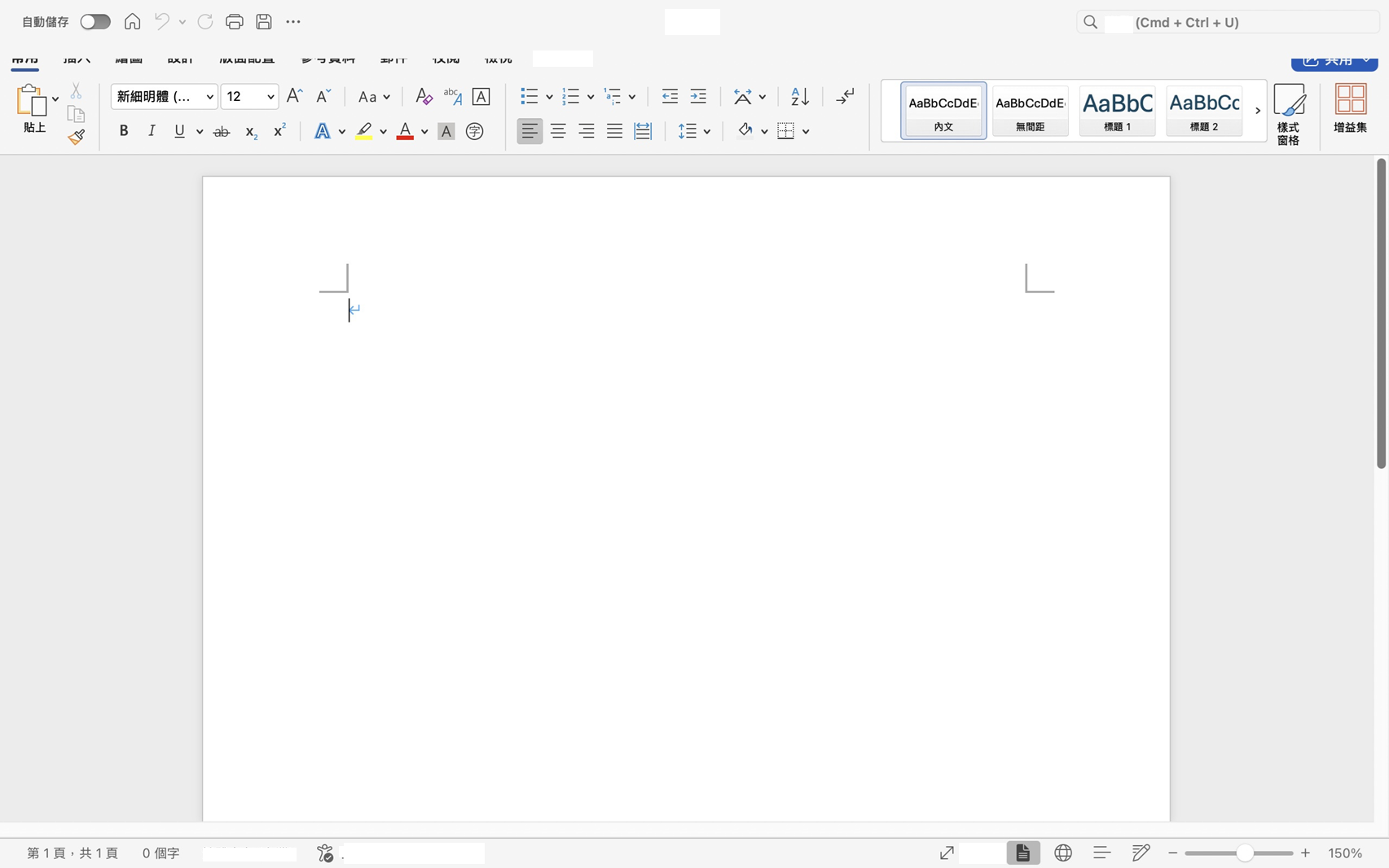Screen dimensions: 1389x868
Task: Open the paste options arrow
Action: pos(55,99)
